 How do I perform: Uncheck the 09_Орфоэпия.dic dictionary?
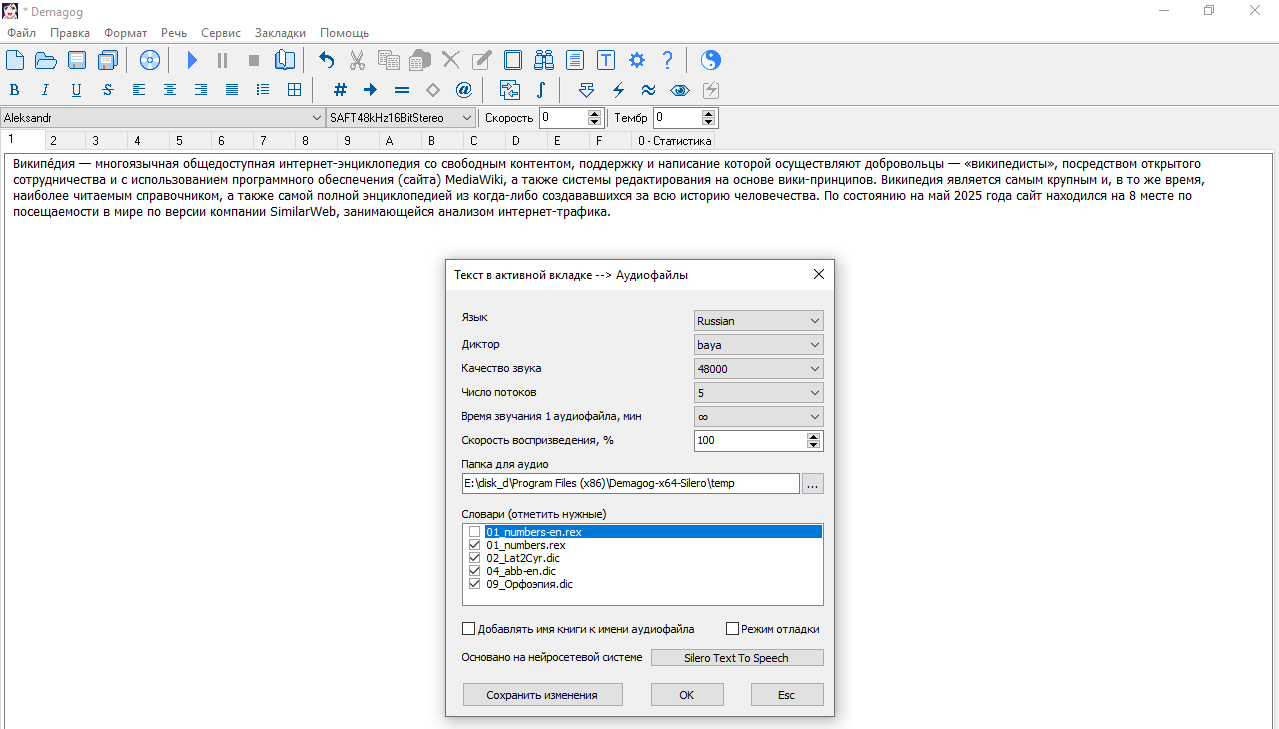tap(474, 584)
